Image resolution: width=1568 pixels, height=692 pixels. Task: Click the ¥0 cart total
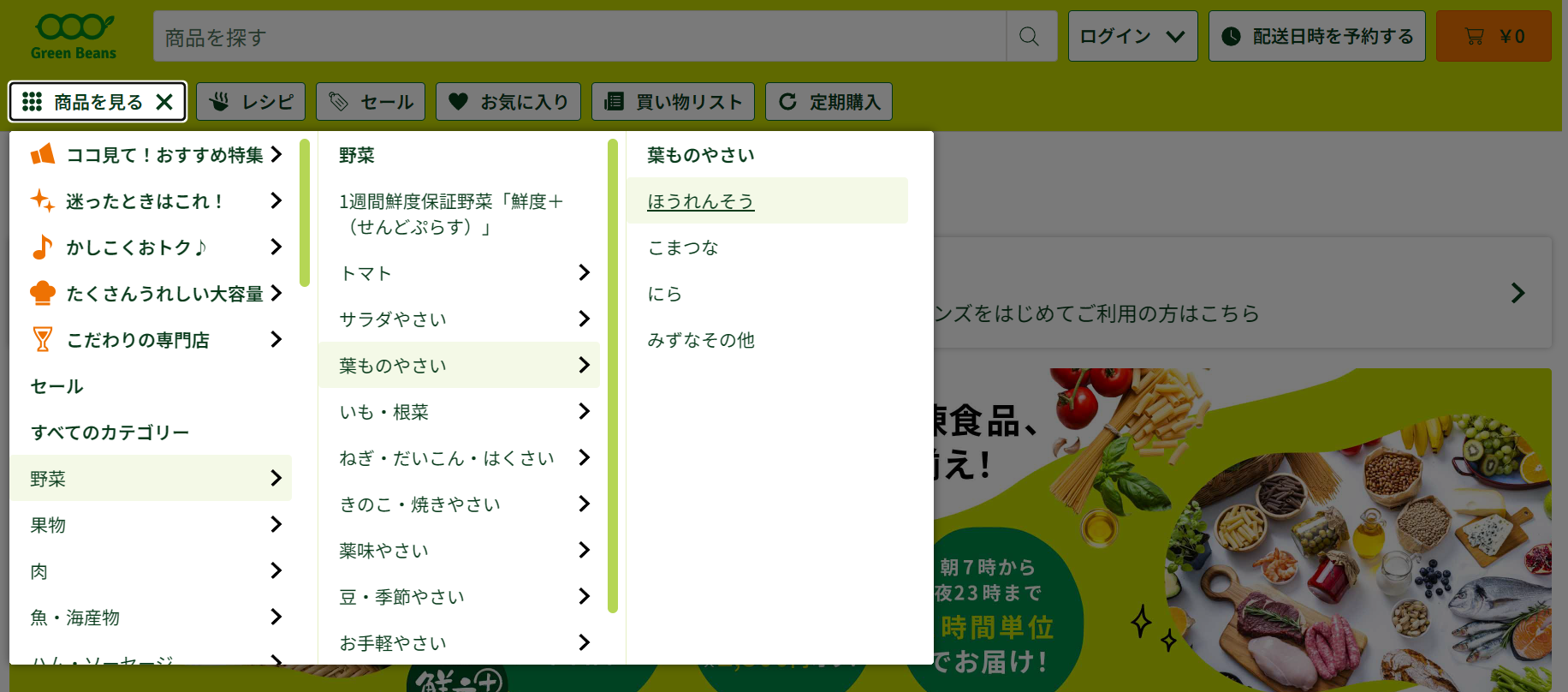pyautogui.click(x=1512, y=36)
